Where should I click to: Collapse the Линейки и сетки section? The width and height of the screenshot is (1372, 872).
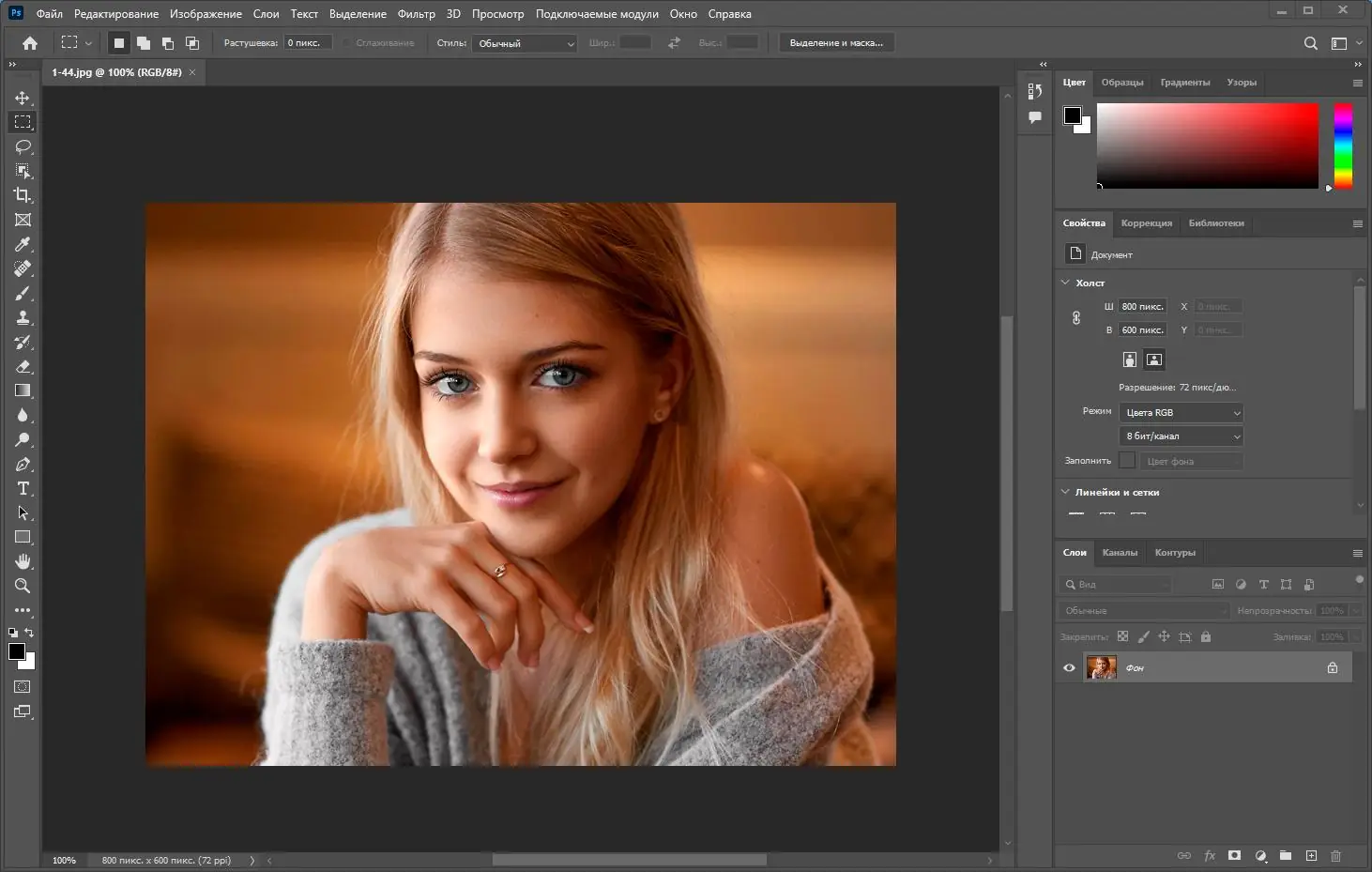tap(1065, 492)
